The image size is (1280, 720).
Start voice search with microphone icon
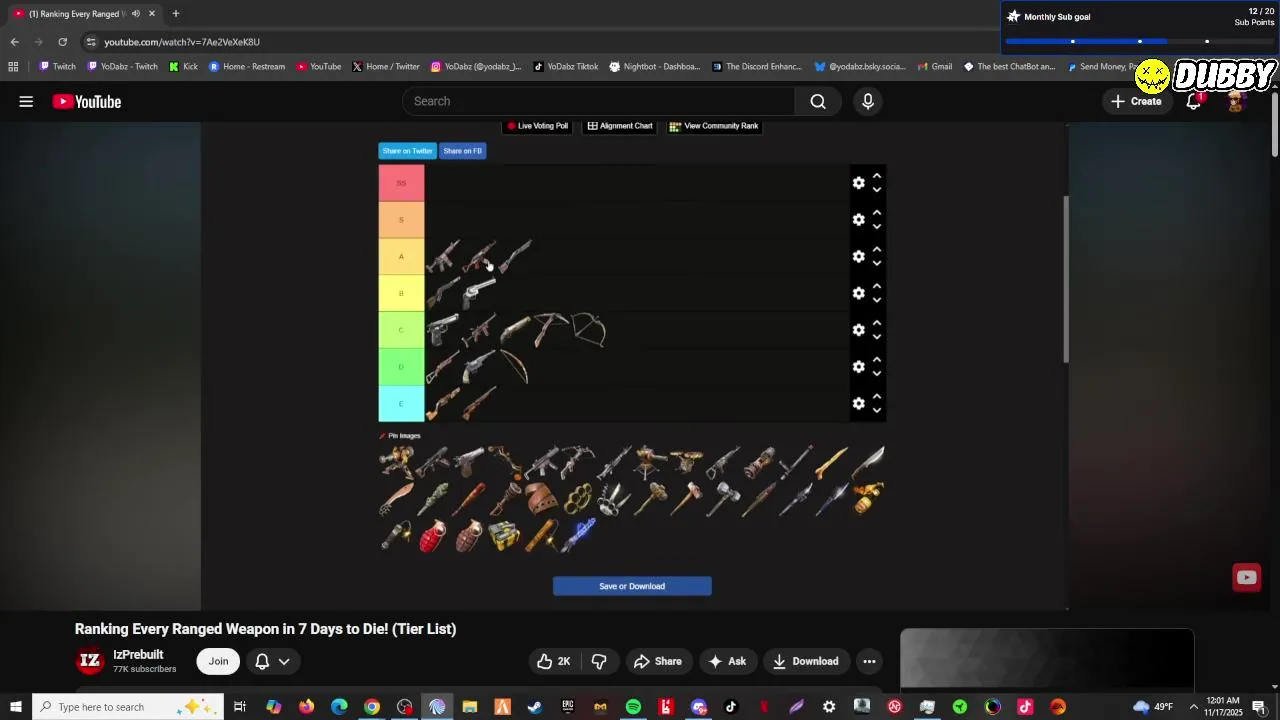coord(867,101)
